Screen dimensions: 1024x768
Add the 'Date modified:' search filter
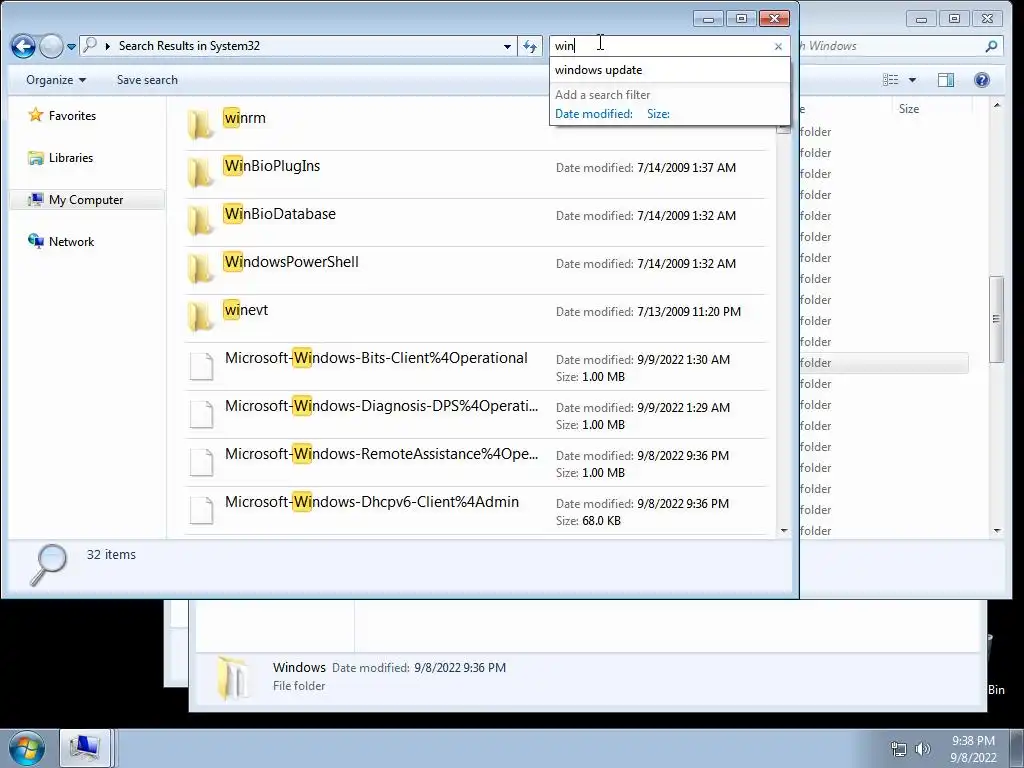[594, 114]
